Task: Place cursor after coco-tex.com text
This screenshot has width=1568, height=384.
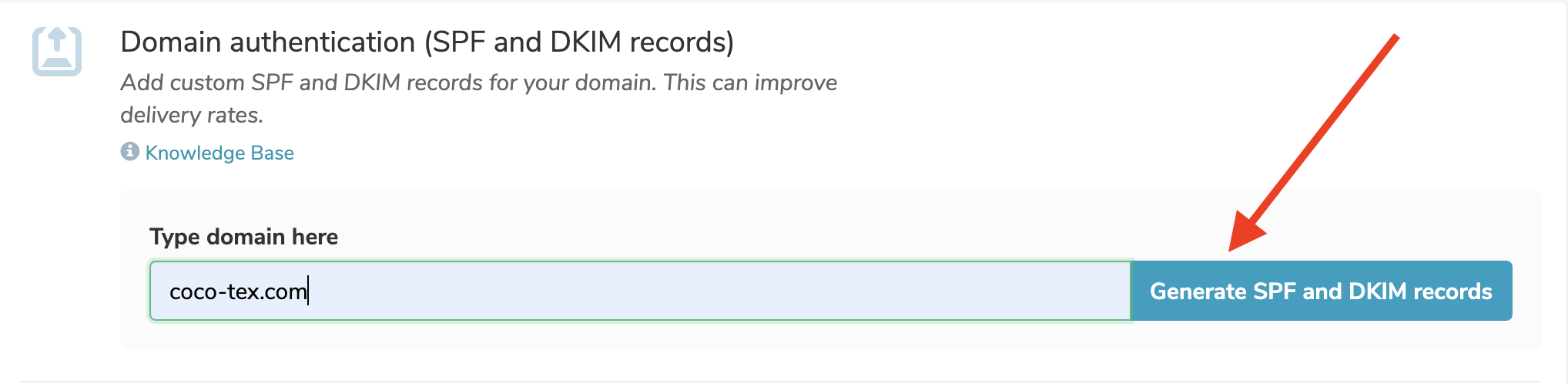Action: [308, 291]
